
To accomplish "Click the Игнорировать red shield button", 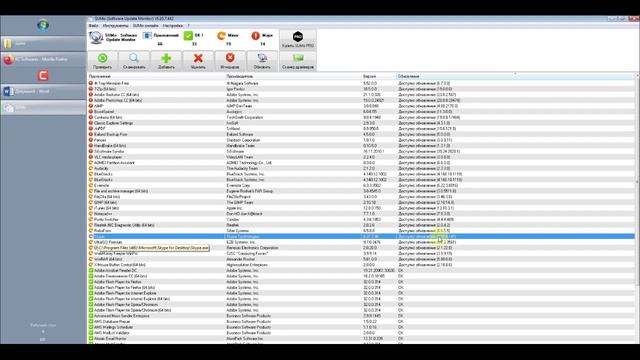I will (x=230, y=61).
